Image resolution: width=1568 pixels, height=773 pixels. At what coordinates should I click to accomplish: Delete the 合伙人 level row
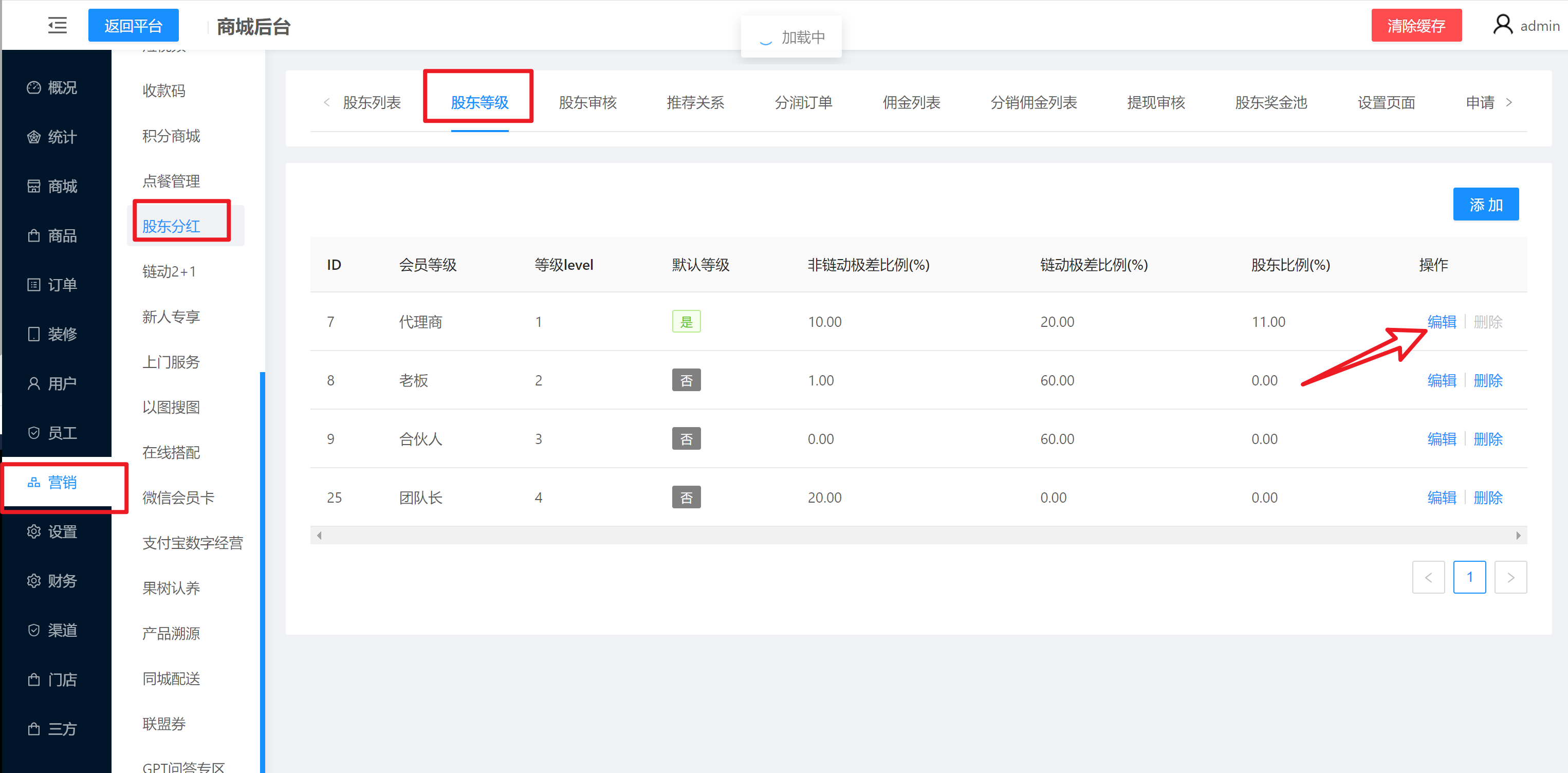[x=1488, y=439]
